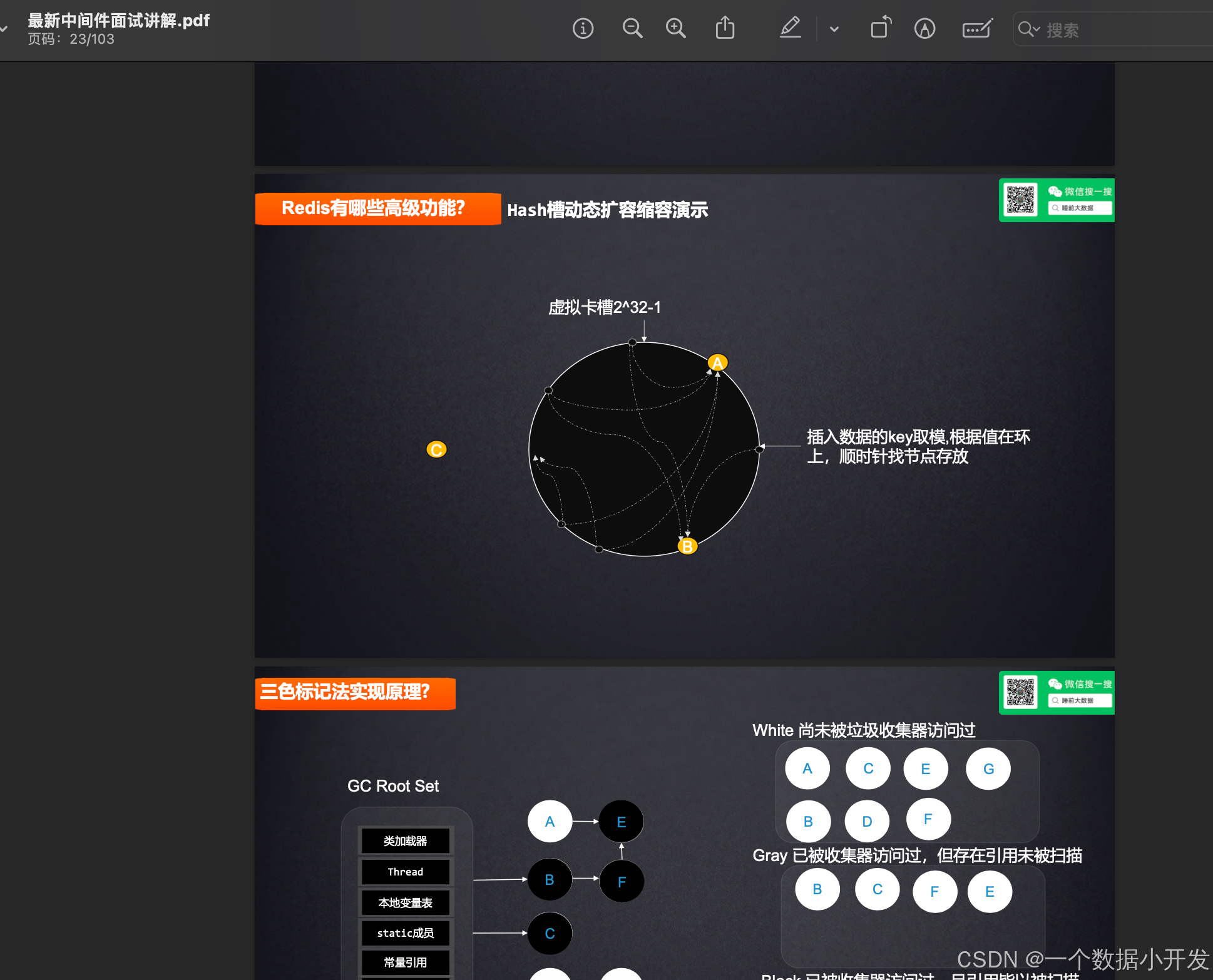Expand the sidebar view chevron menu

(4, 29)
